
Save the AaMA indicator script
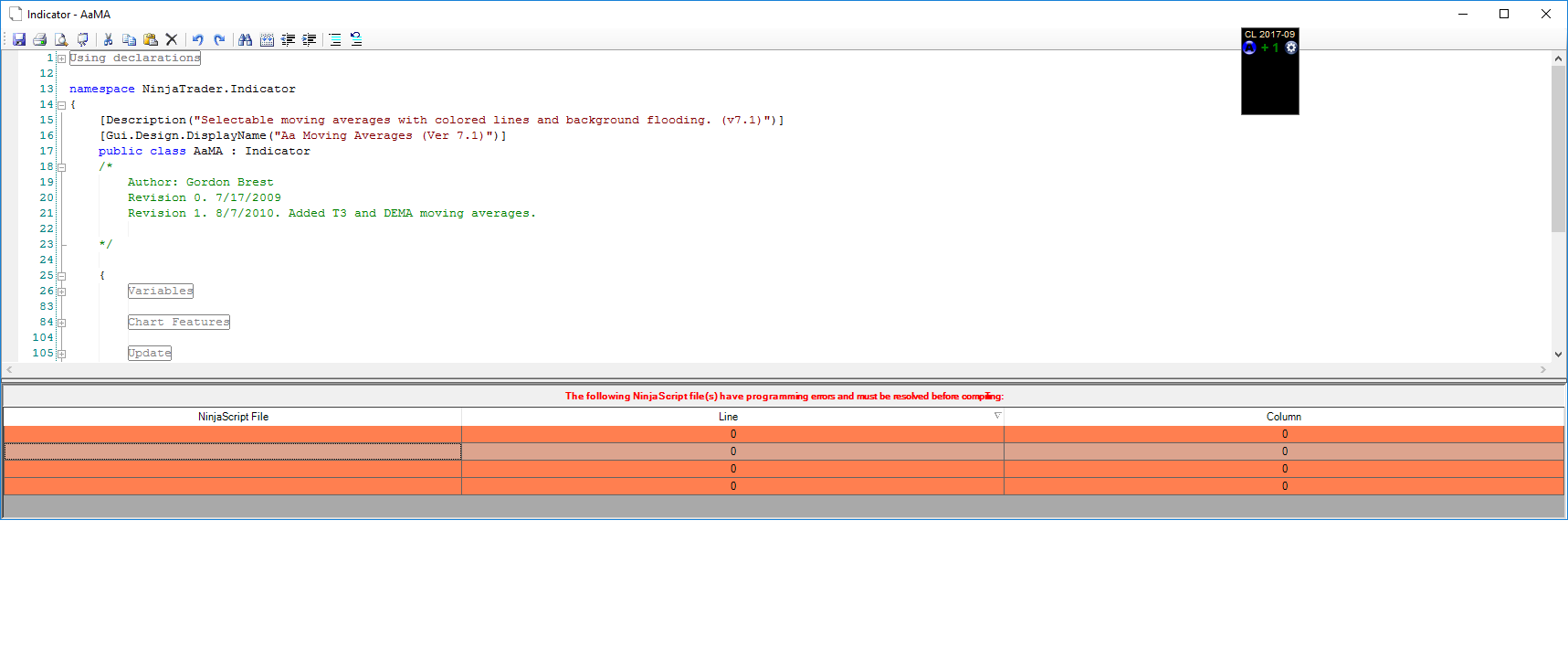(19, 39)
